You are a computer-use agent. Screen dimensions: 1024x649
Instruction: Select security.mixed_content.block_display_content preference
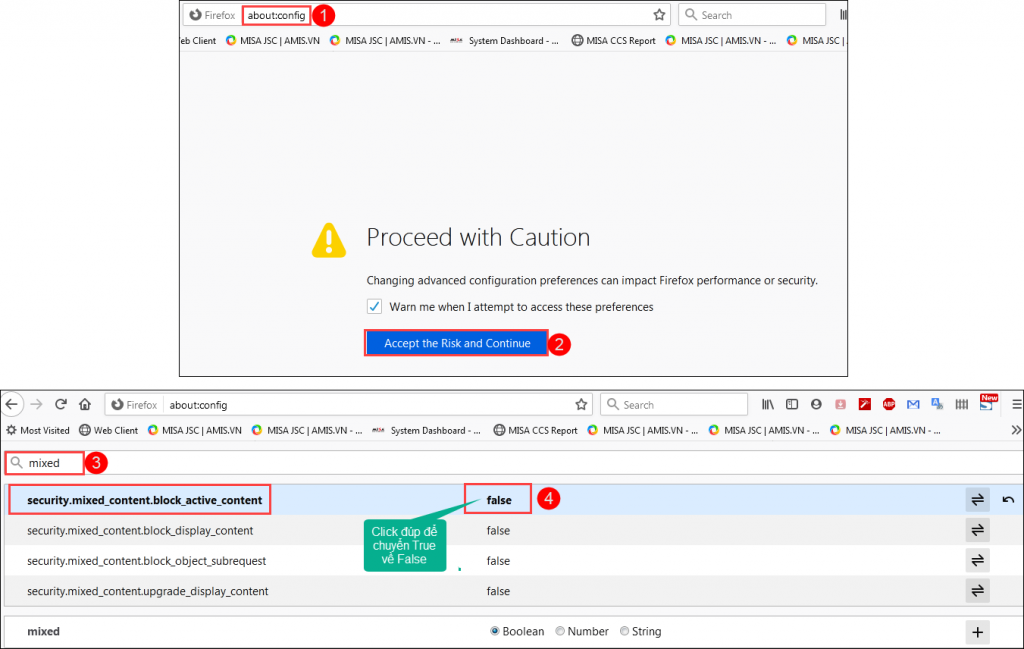[140, 530]
